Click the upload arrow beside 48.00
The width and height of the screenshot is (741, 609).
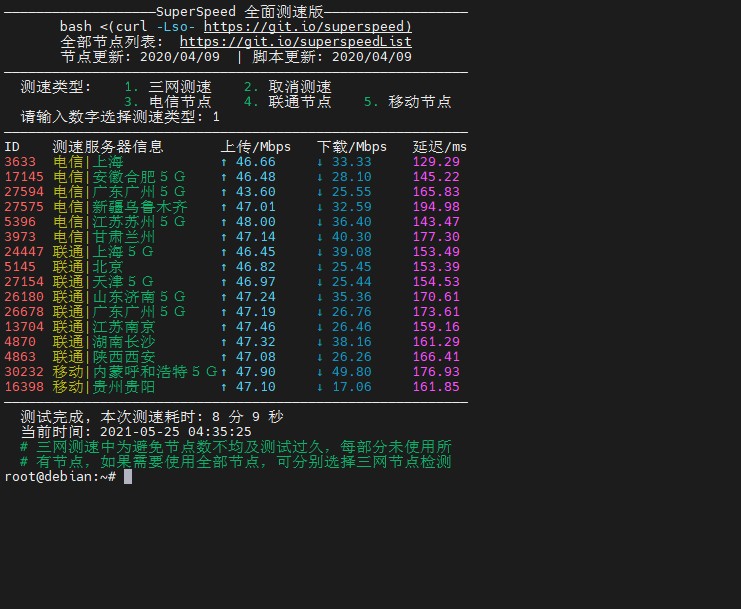[x=224, y=222]
